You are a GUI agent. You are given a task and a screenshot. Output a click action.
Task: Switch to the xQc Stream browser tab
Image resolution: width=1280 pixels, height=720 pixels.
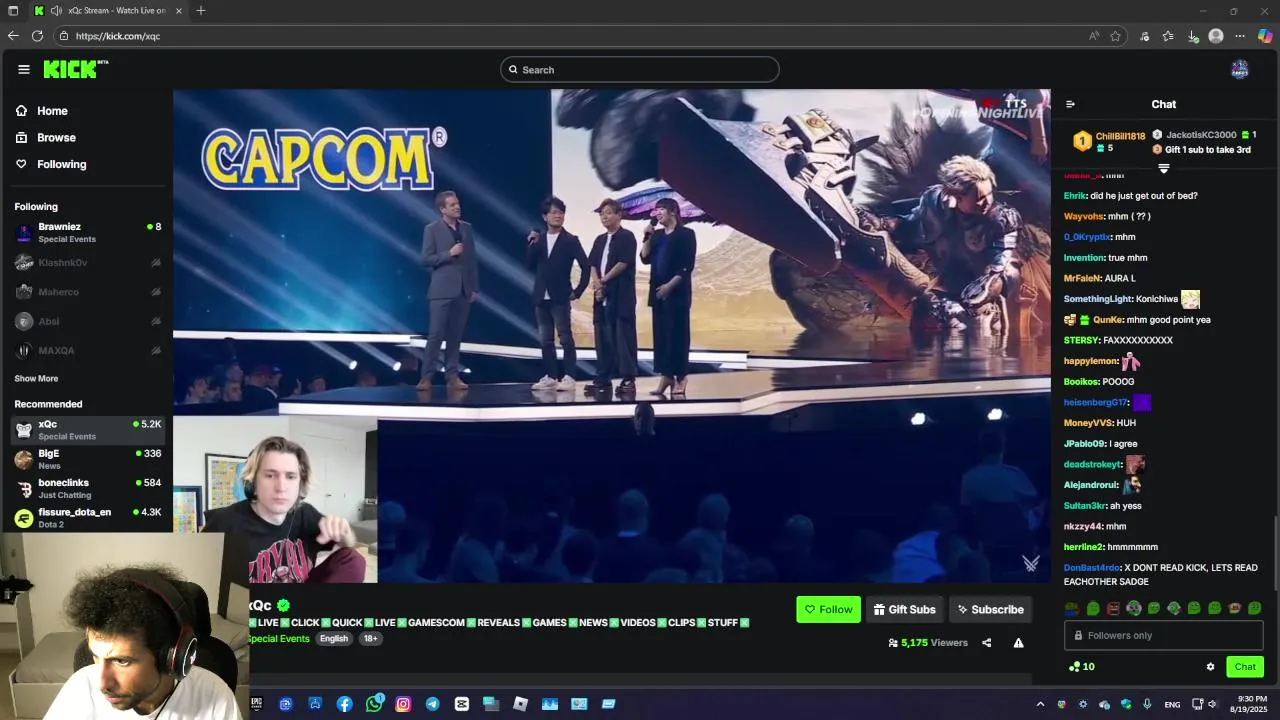108,11
